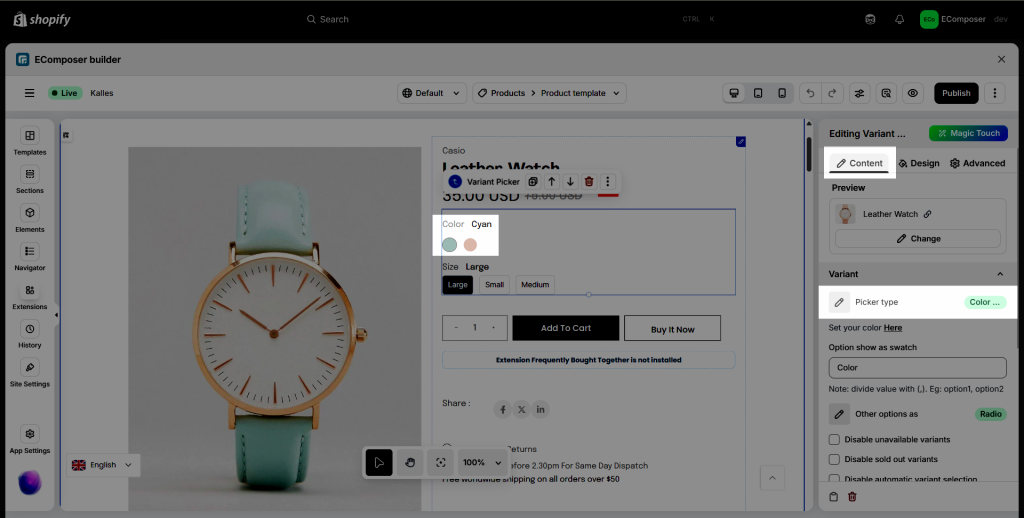Image resolution: width=1024 pixels, height=518 pixels.
Task: Open the Sections panel
Action: pyautogui.click(x=30, y=179)
